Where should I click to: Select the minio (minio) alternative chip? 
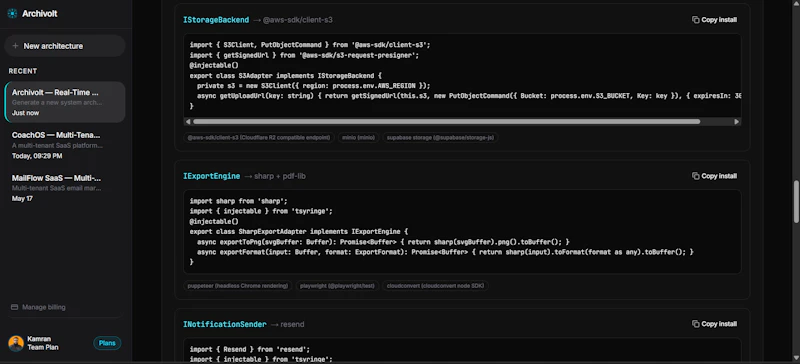tap(358, 137)
